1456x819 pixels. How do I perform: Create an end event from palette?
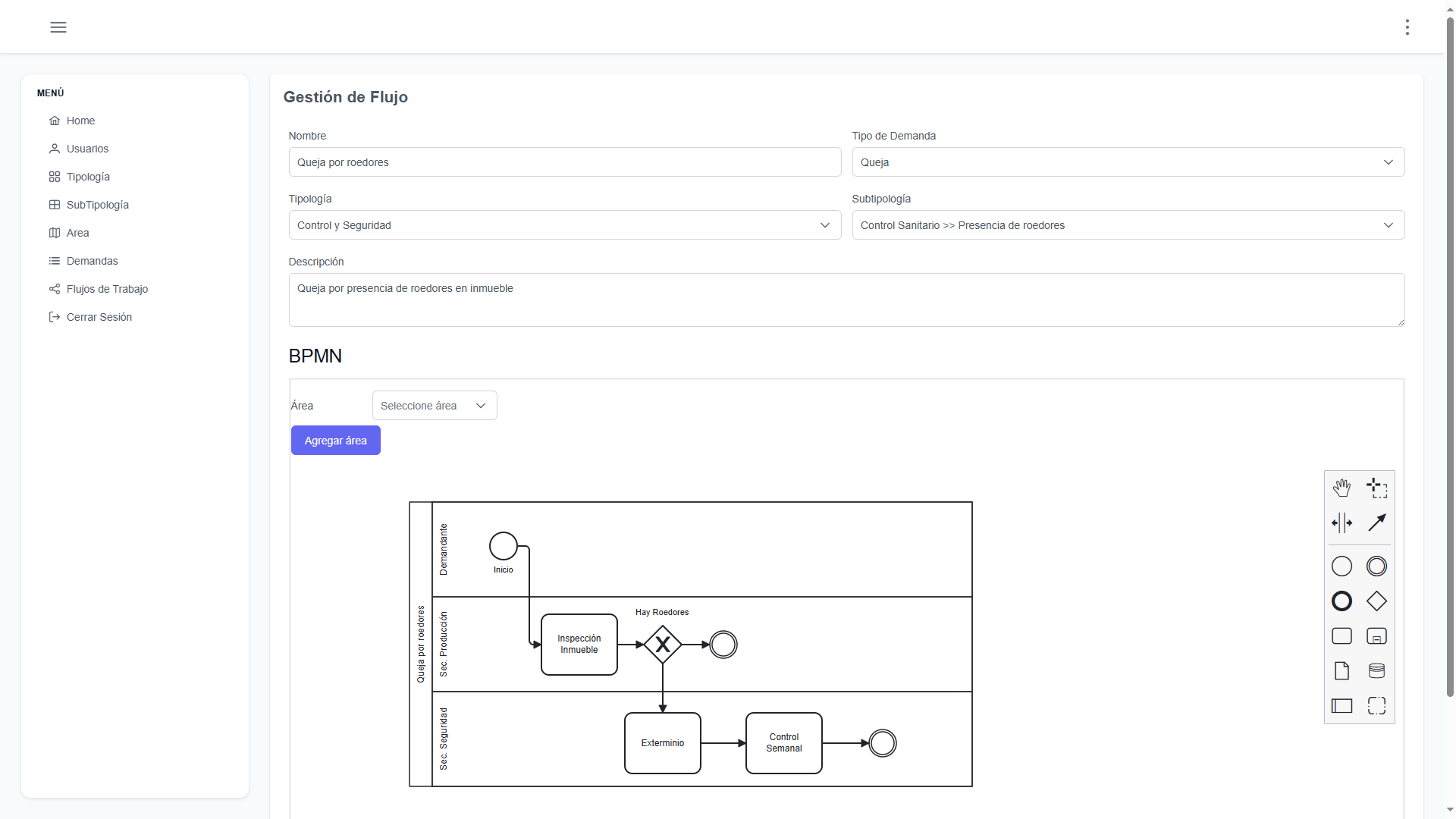(1341, 601)
